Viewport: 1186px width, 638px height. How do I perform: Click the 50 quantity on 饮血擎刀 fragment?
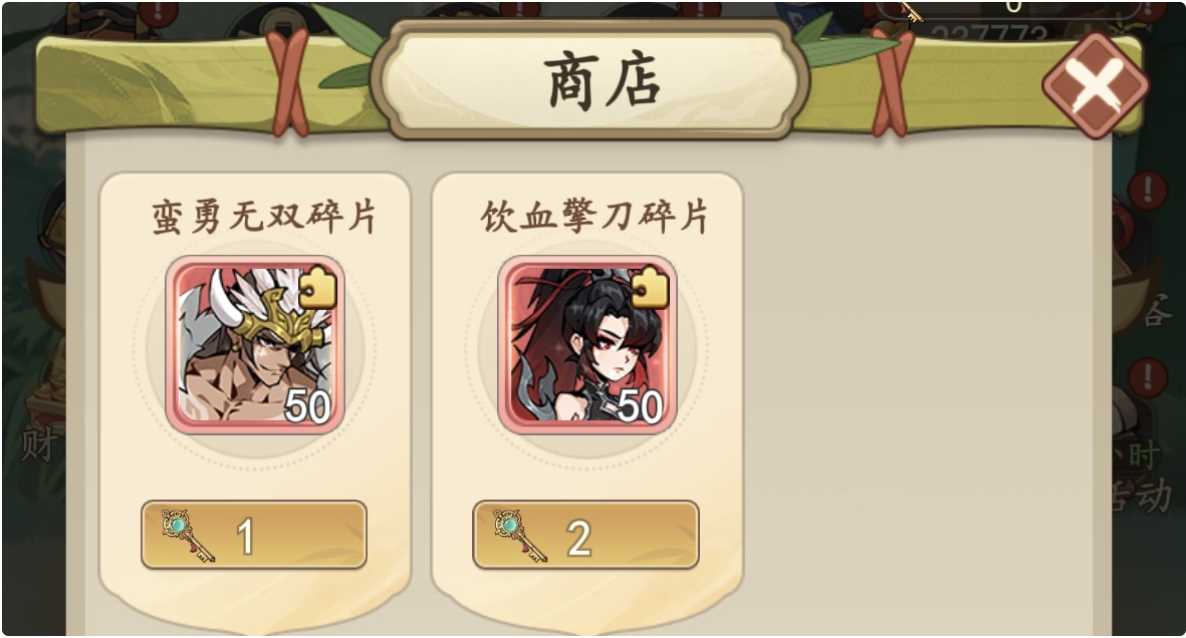[x=640, y=406]
